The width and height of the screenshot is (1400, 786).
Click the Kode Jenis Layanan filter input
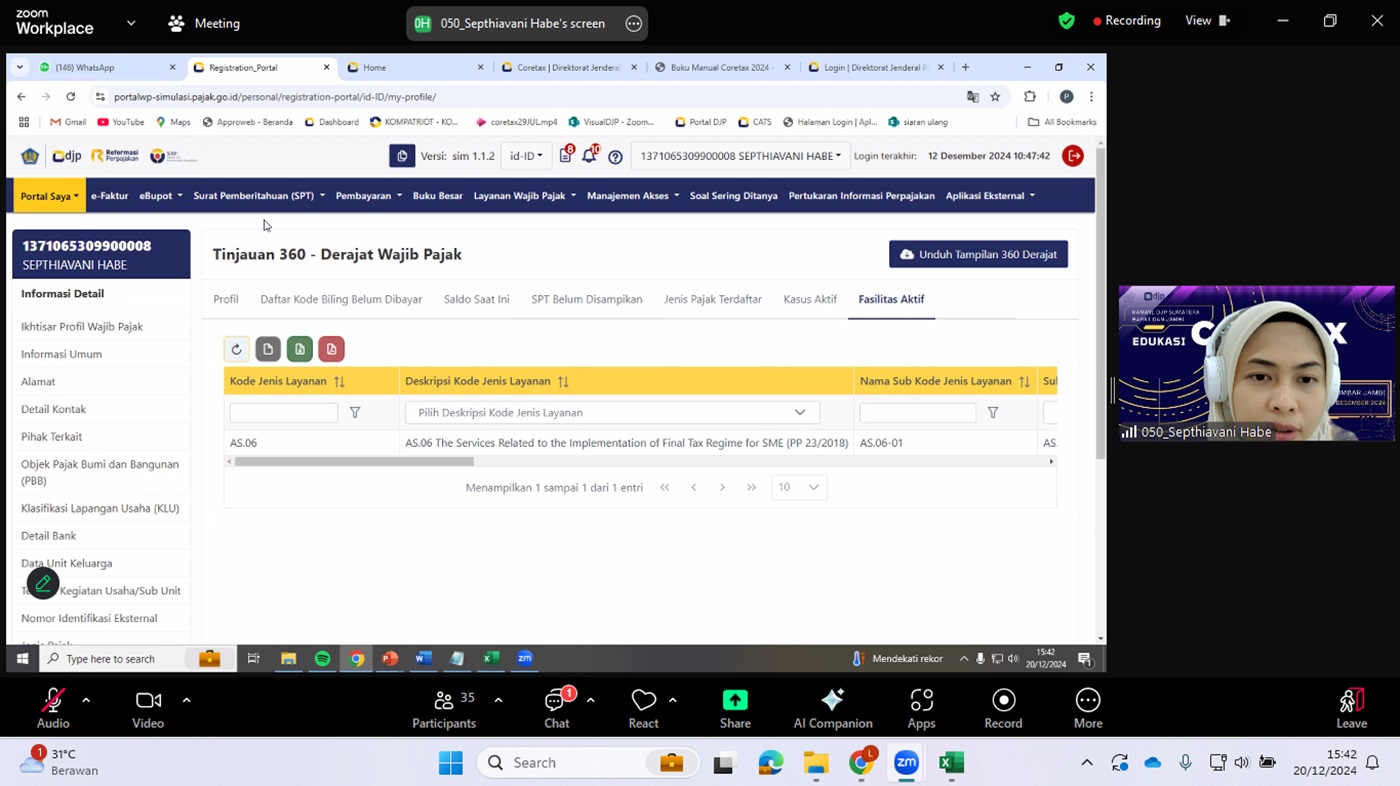[284, 412]
